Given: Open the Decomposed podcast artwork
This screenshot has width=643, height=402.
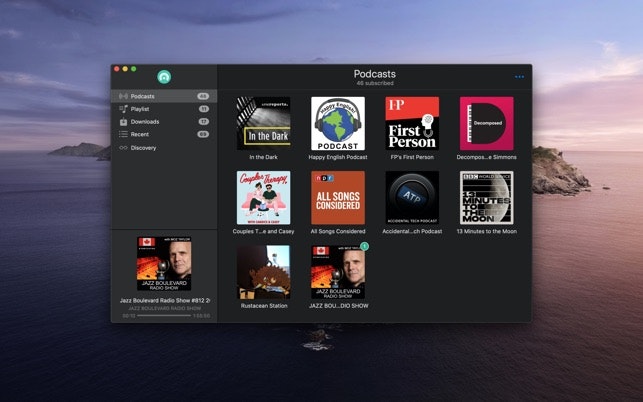Looking at the screenshot, I should coord(487,123).
